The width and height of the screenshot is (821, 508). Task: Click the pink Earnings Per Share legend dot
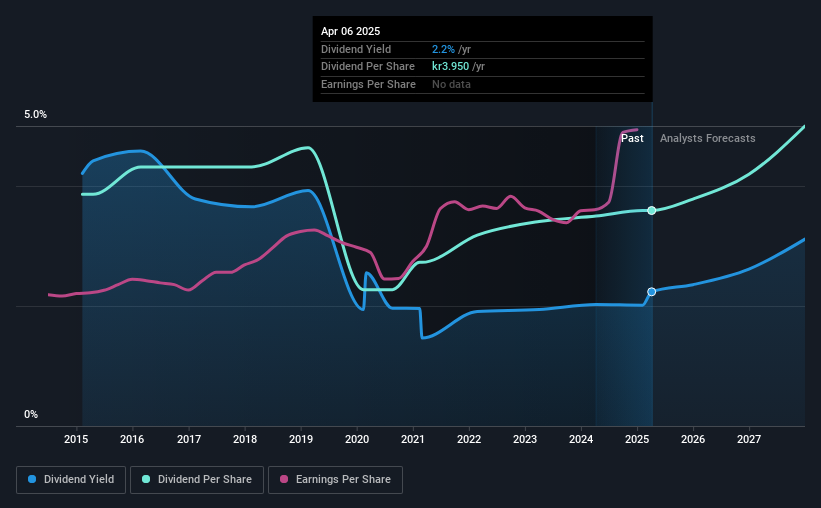point(284,479)
